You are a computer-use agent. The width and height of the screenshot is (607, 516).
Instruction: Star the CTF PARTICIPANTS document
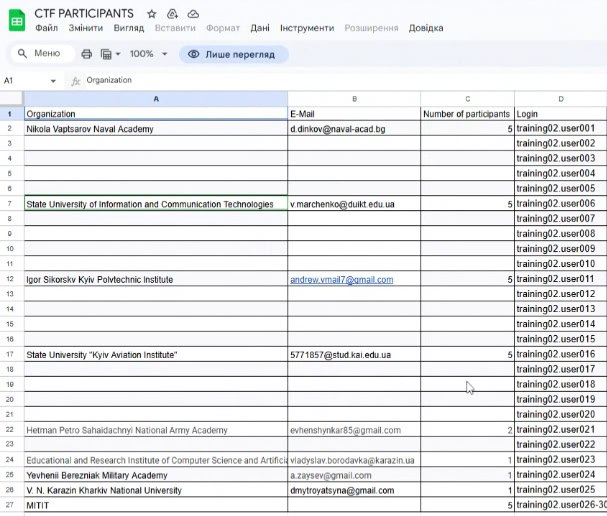click(x=151, y=13)
